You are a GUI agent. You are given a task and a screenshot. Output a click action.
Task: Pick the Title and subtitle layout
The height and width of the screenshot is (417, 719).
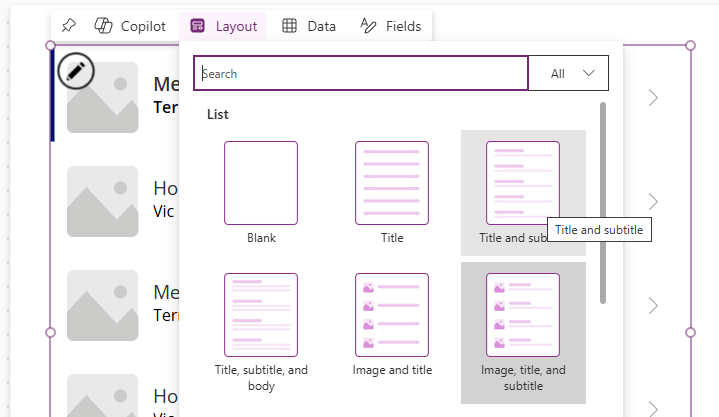[522, 185]
